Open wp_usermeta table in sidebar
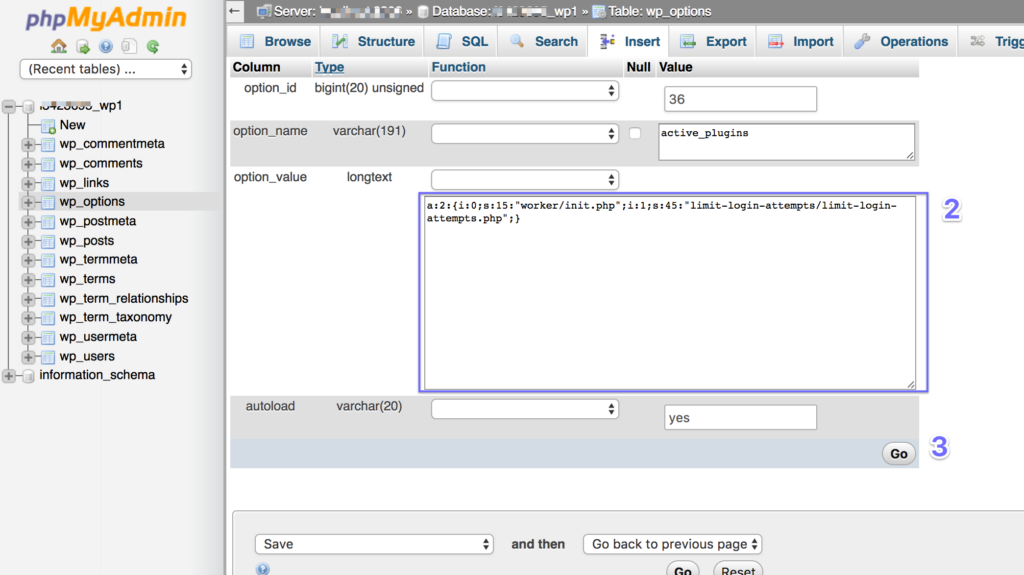Image resolution: width=1024 pixels, height=575 pixels. (98, 337)
